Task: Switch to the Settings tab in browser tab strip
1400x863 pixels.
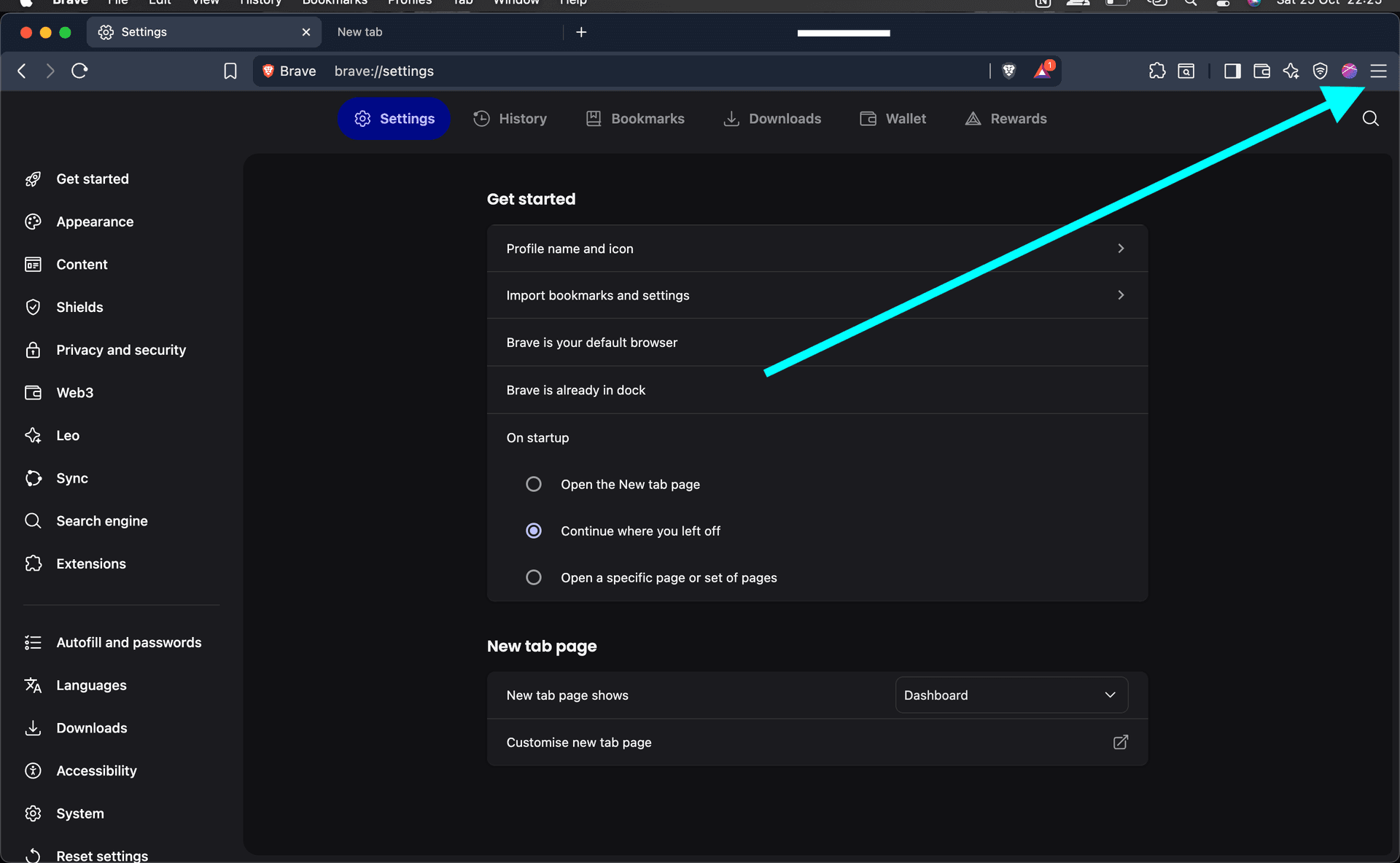Action: pyautogui.click(x=204, y=32)
